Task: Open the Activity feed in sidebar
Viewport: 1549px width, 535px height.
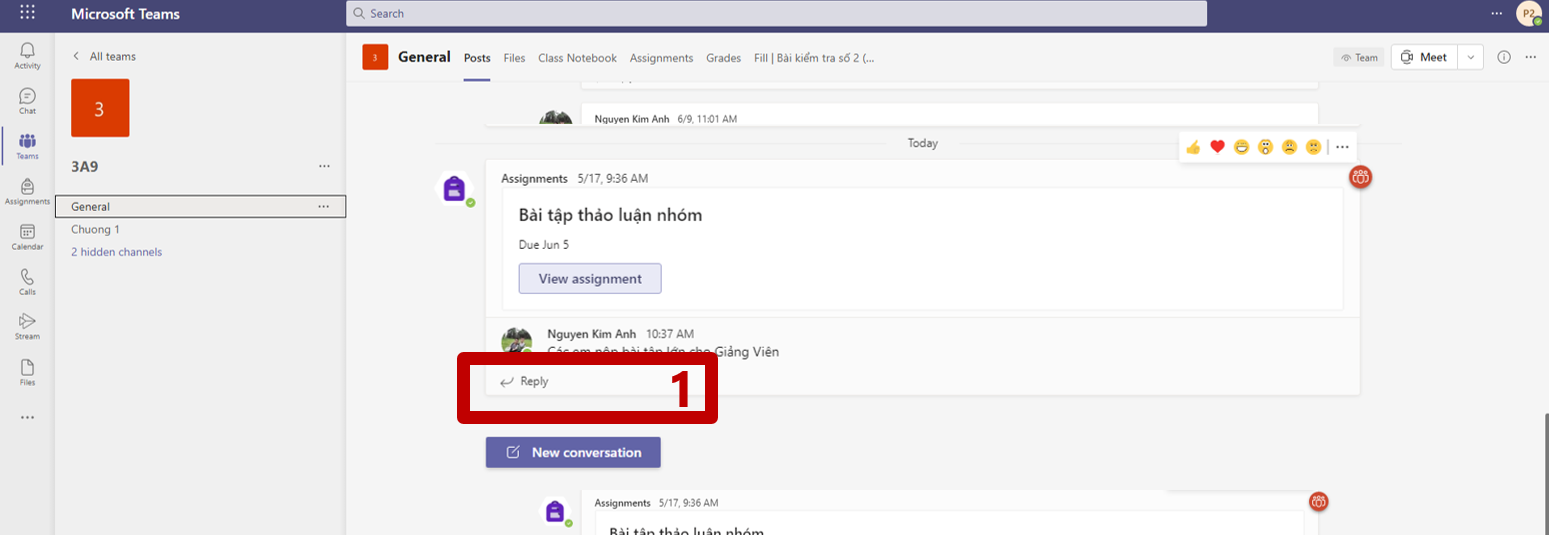Action: coord(27,55)
